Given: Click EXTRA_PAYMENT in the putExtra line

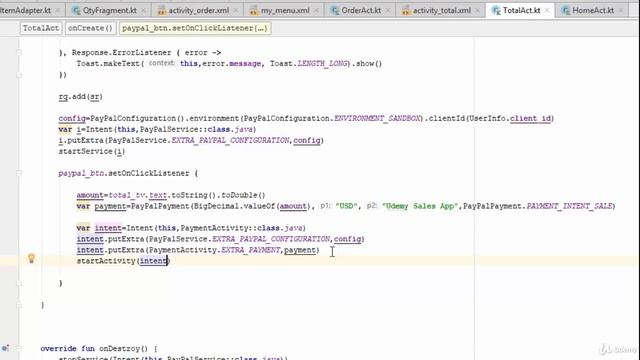Looking at the screenshot, I should coord(251,250).
